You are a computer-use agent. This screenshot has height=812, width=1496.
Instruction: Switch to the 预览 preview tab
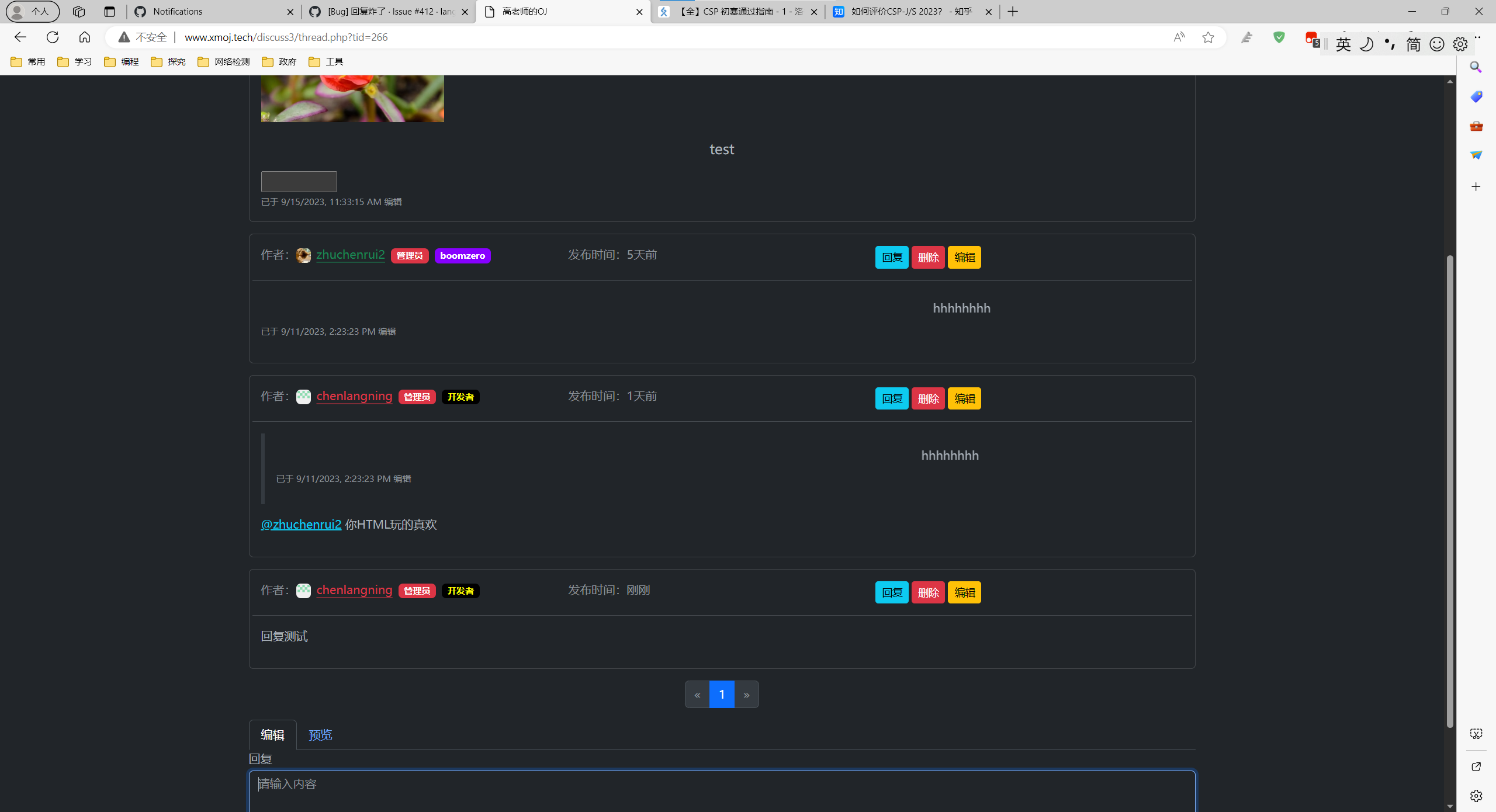tap(320, 734)
